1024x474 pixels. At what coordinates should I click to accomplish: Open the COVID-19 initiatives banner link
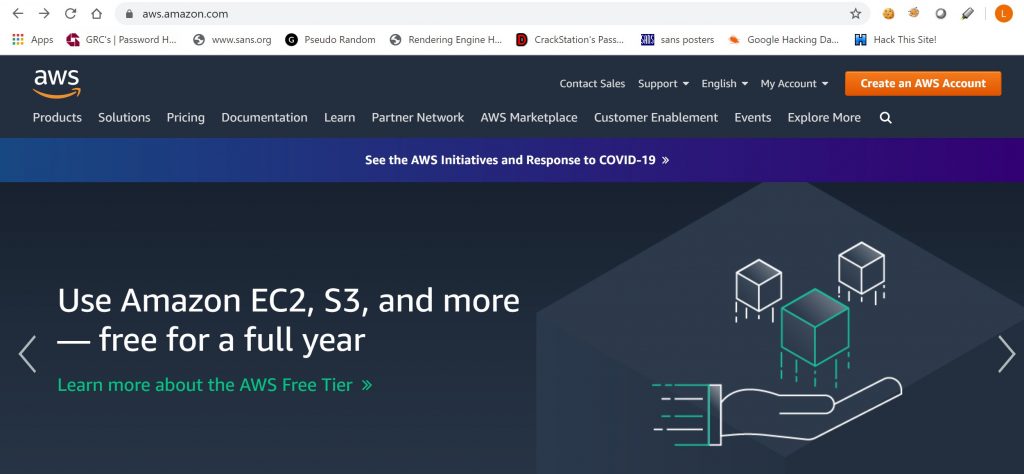[517, 160]
